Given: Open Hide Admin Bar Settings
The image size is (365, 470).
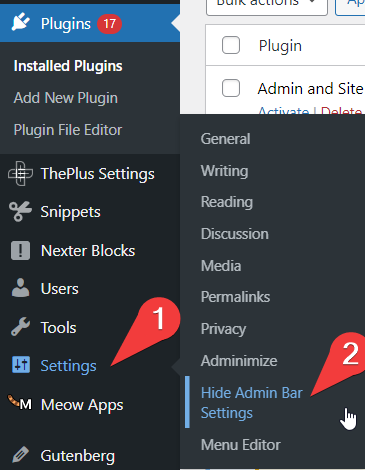Looking at the screenshot, I should click(252, 403).
